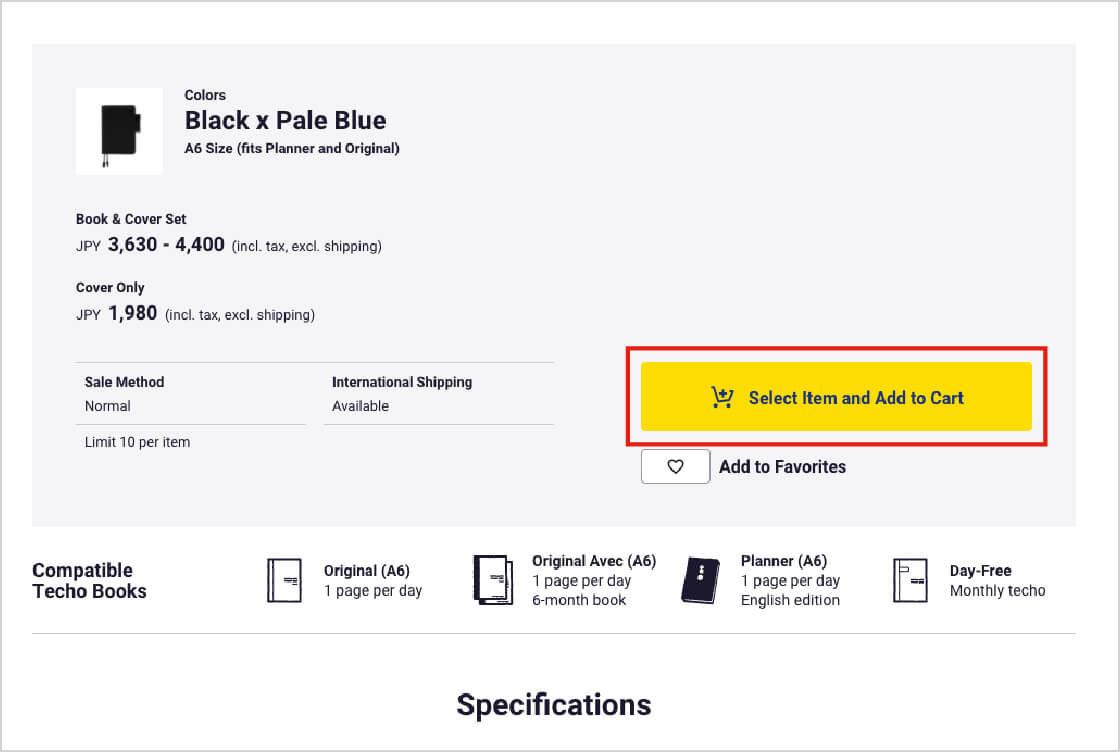Screen dimensions: 1120x752
Task: Select the Original (A6) label text
Action: 366,571
